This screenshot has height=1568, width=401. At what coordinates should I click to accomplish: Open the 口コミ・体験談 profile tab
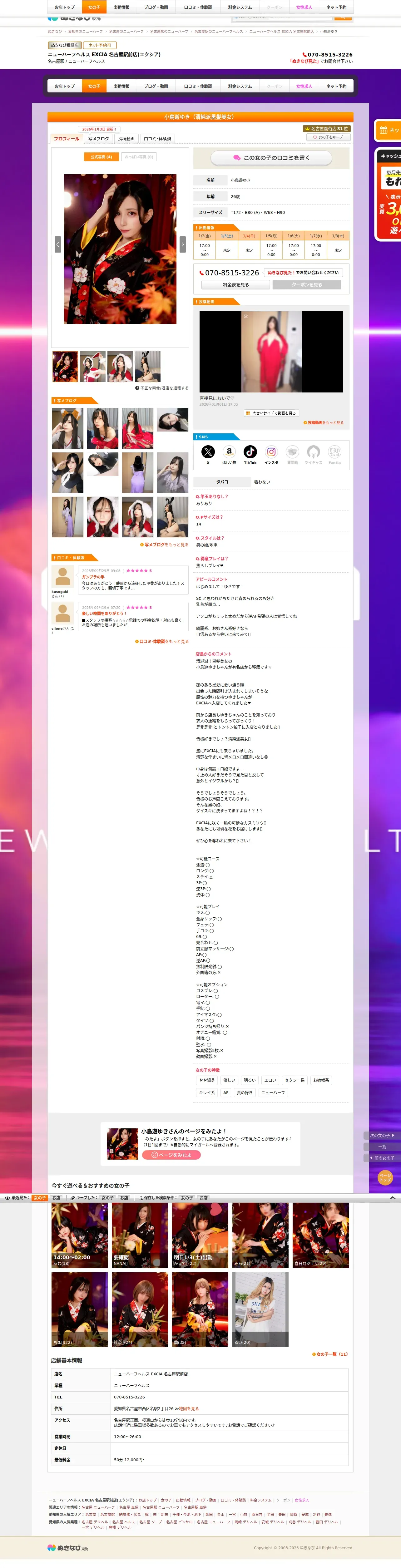158,139
